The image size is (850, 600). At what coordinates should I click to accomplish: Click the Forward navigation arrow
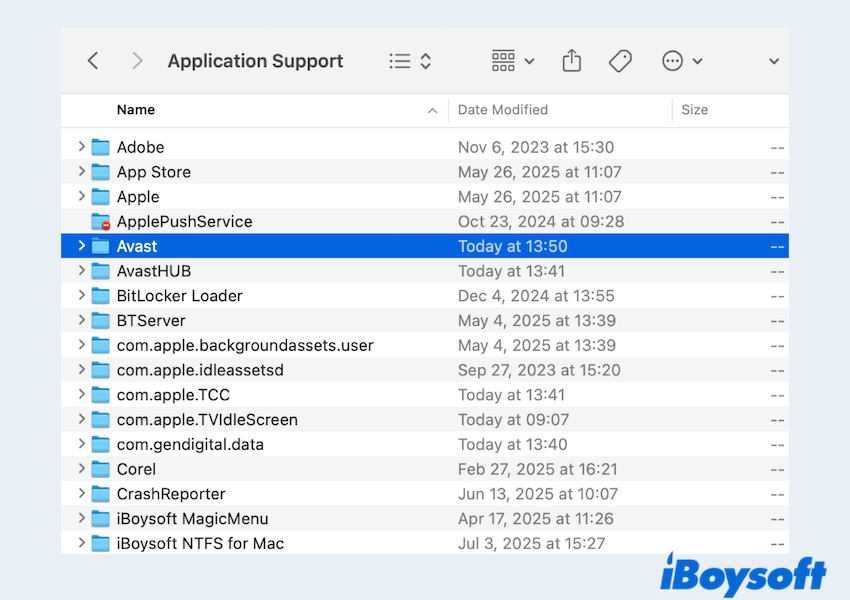pos(137,61)
